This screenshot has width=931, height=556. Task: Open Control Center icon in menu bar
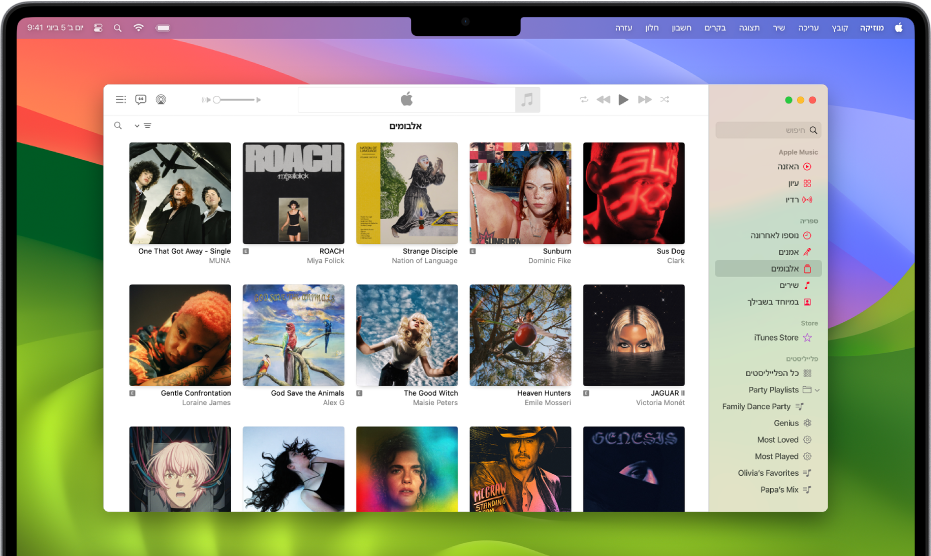(98, 28)
